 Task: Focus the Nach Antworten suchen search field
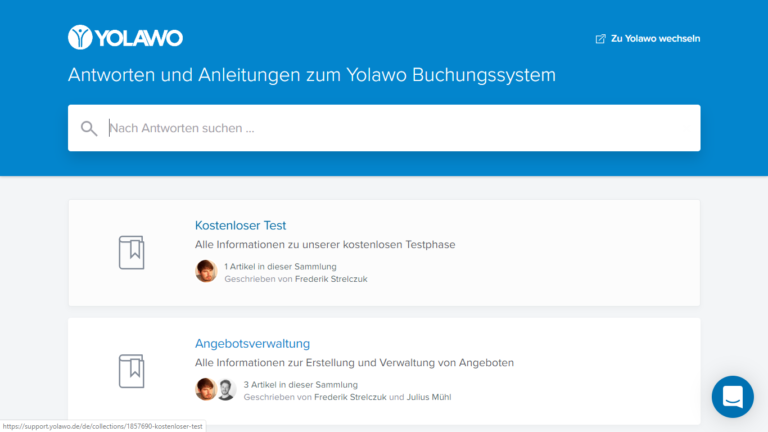pos(384,128)
